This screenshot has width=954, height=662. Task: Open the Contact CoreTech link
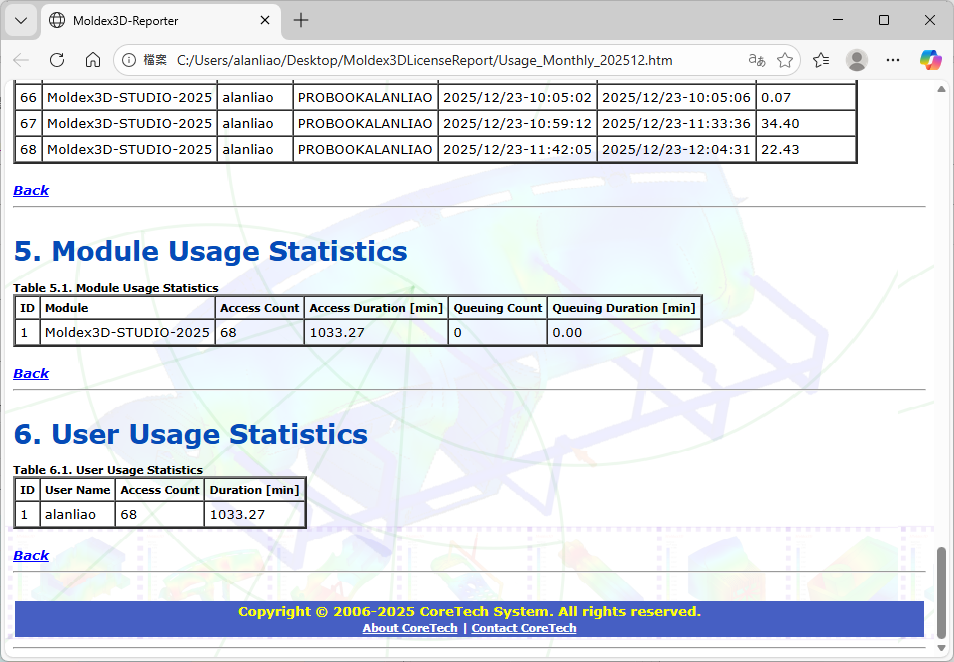[524, 628]
